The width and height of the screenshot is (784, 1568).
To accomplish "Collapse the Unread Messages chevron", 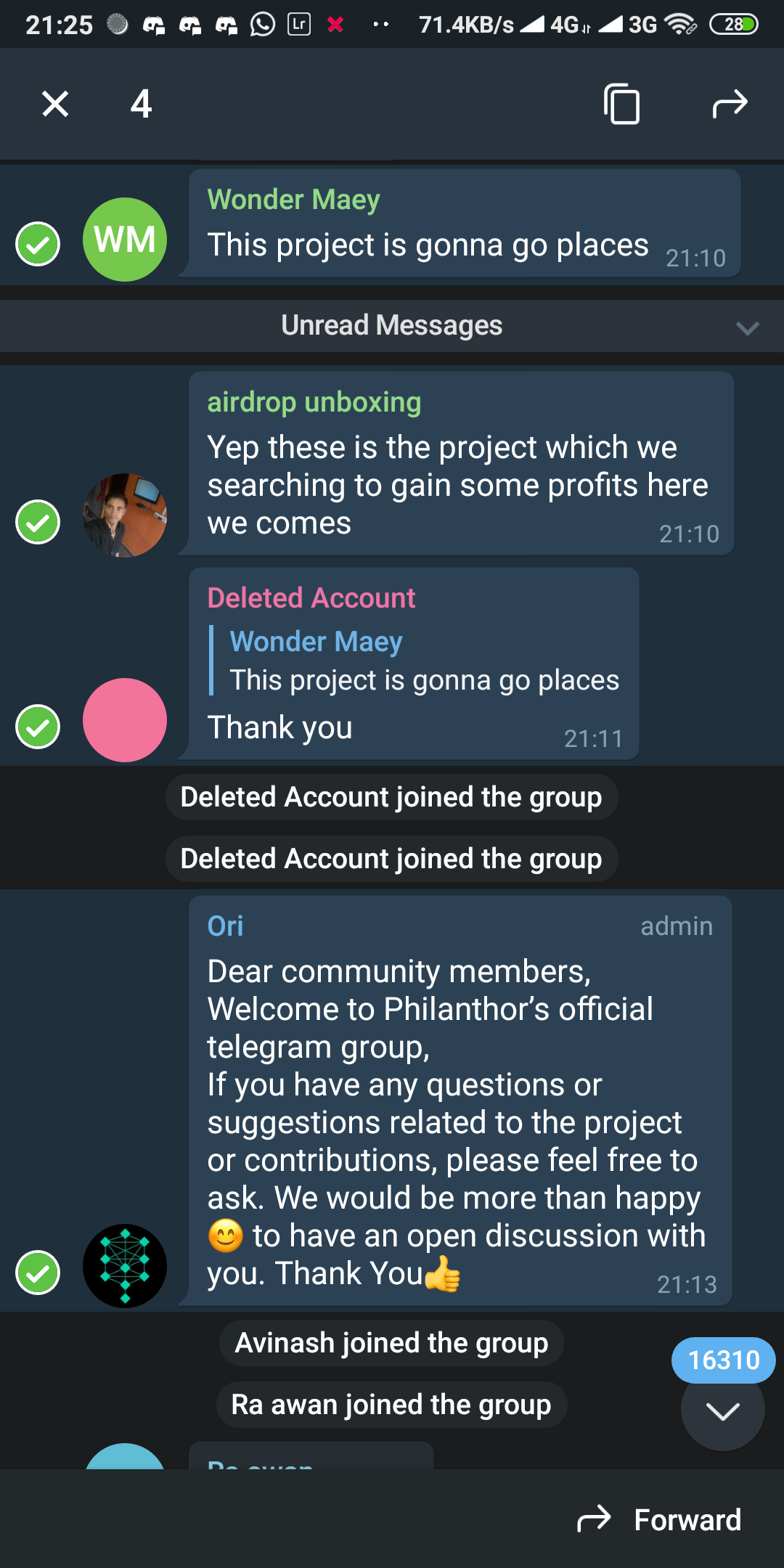I will [747, 327].
